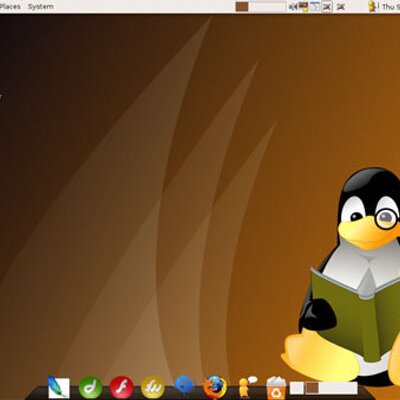The height and width of the screenshot is (400, 400).
Task: Open the clock showing Thu
Action: point(391,6)
